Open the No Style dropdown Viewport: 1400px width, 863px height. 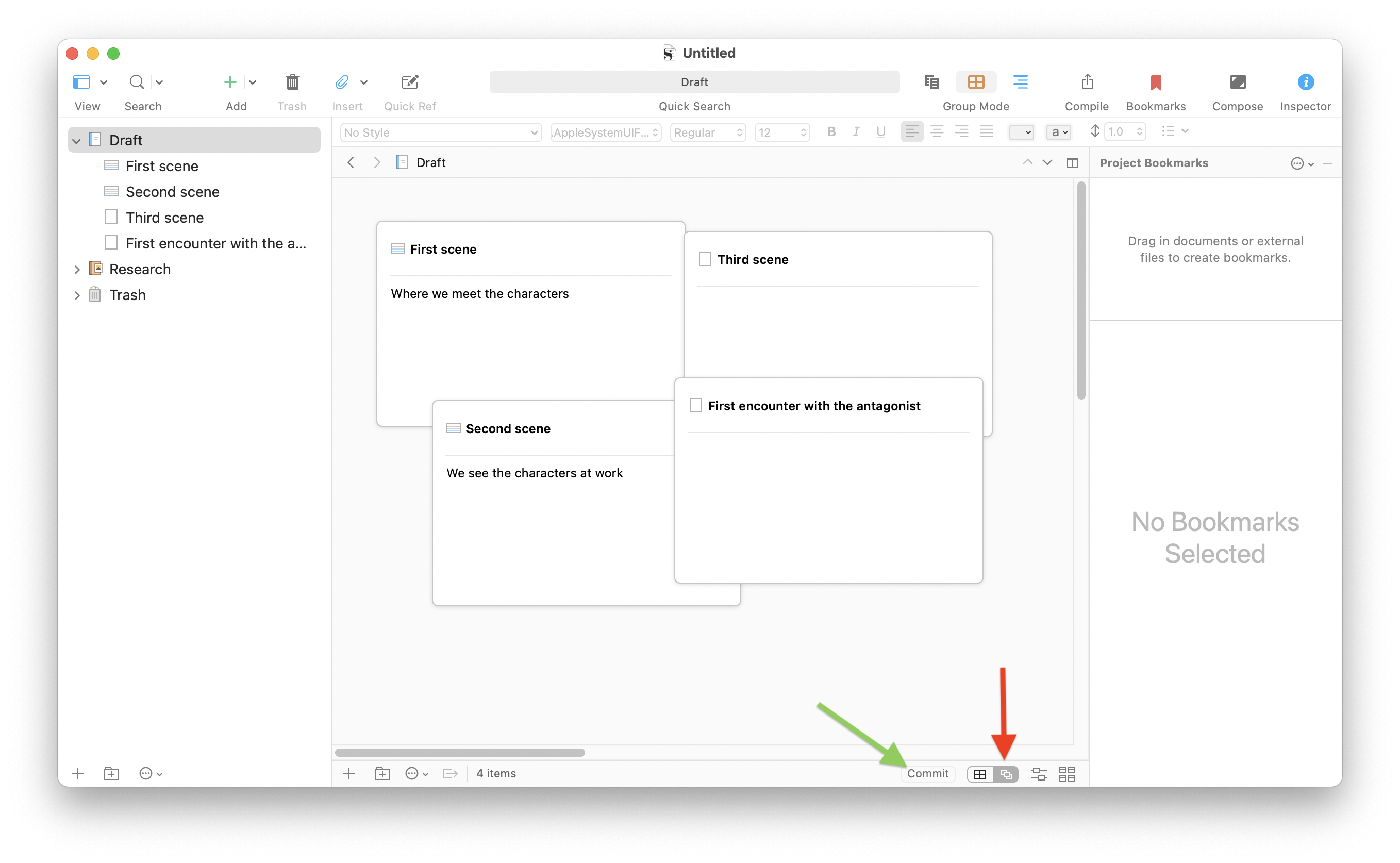(441, 132)
